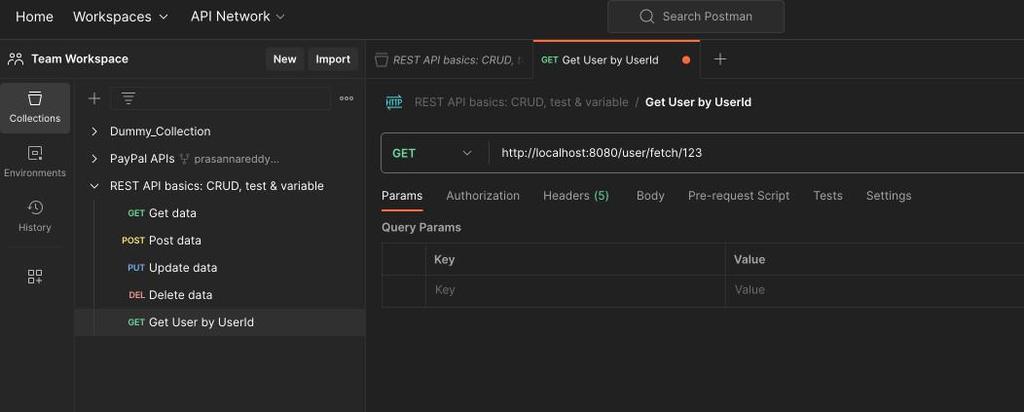
Task: Click the plus icon to open new tab
Action: (720, 59)
